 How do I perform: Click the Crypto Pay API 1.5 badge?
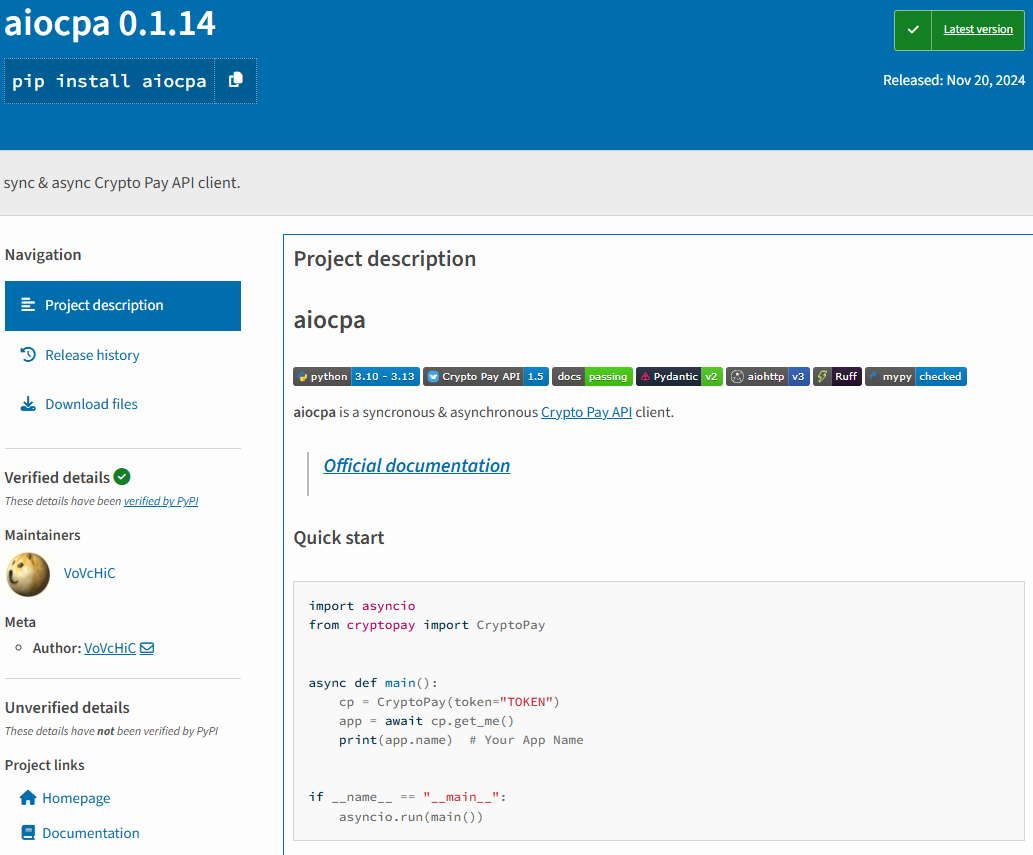pos(486,376)
